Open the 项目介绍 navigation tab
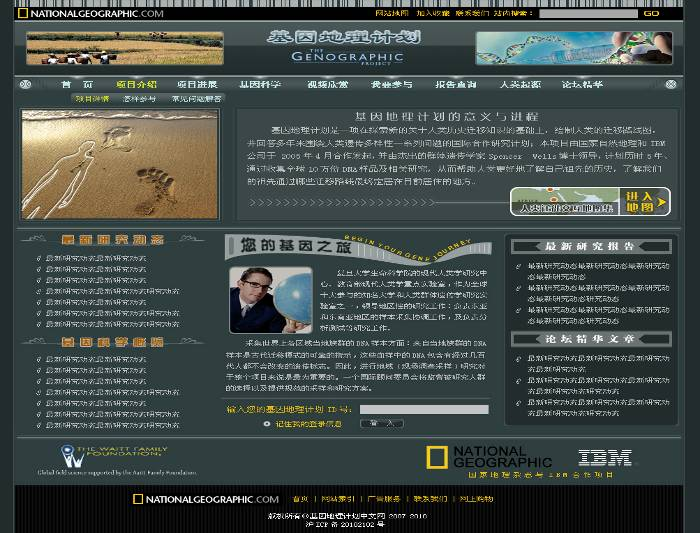This screenshot has height=533, width=700. pos(136,84)
